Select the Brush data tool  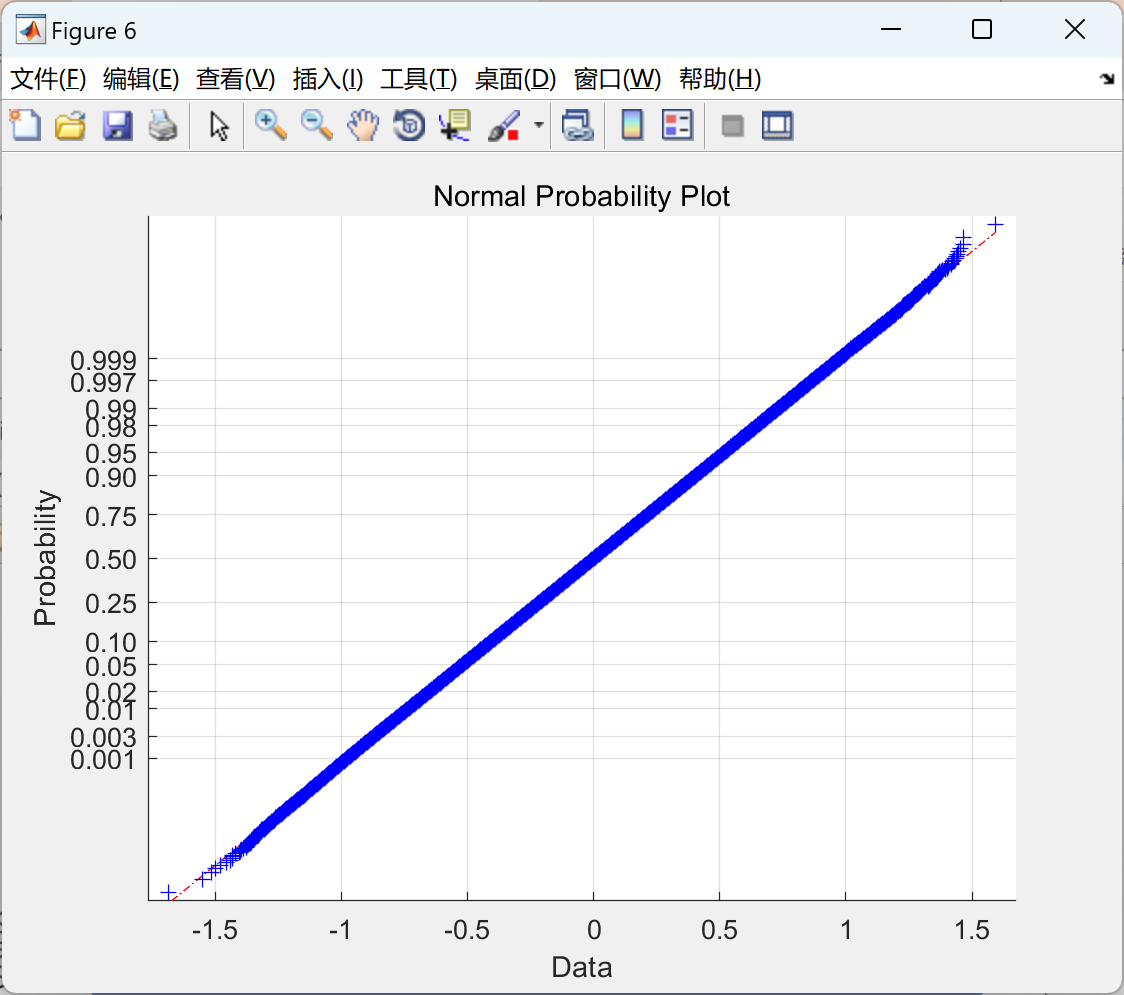504,125
